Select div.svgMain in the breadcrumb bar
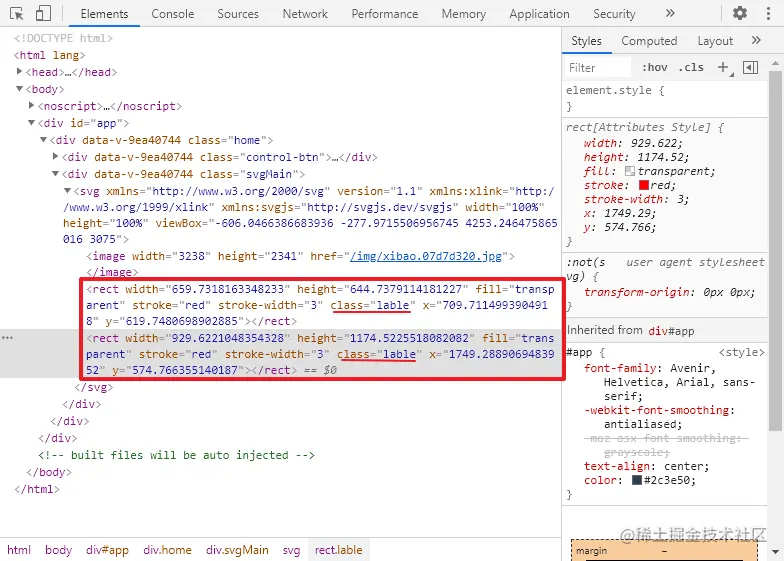Screen dimensions: 784x561 click(x=237, y=550)
